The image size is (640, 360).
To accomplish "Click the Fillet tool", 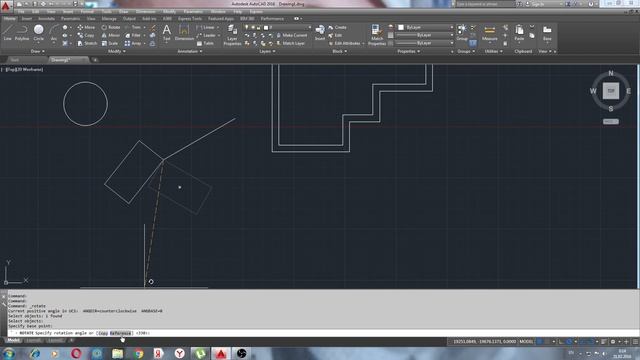I will point(133,36).
